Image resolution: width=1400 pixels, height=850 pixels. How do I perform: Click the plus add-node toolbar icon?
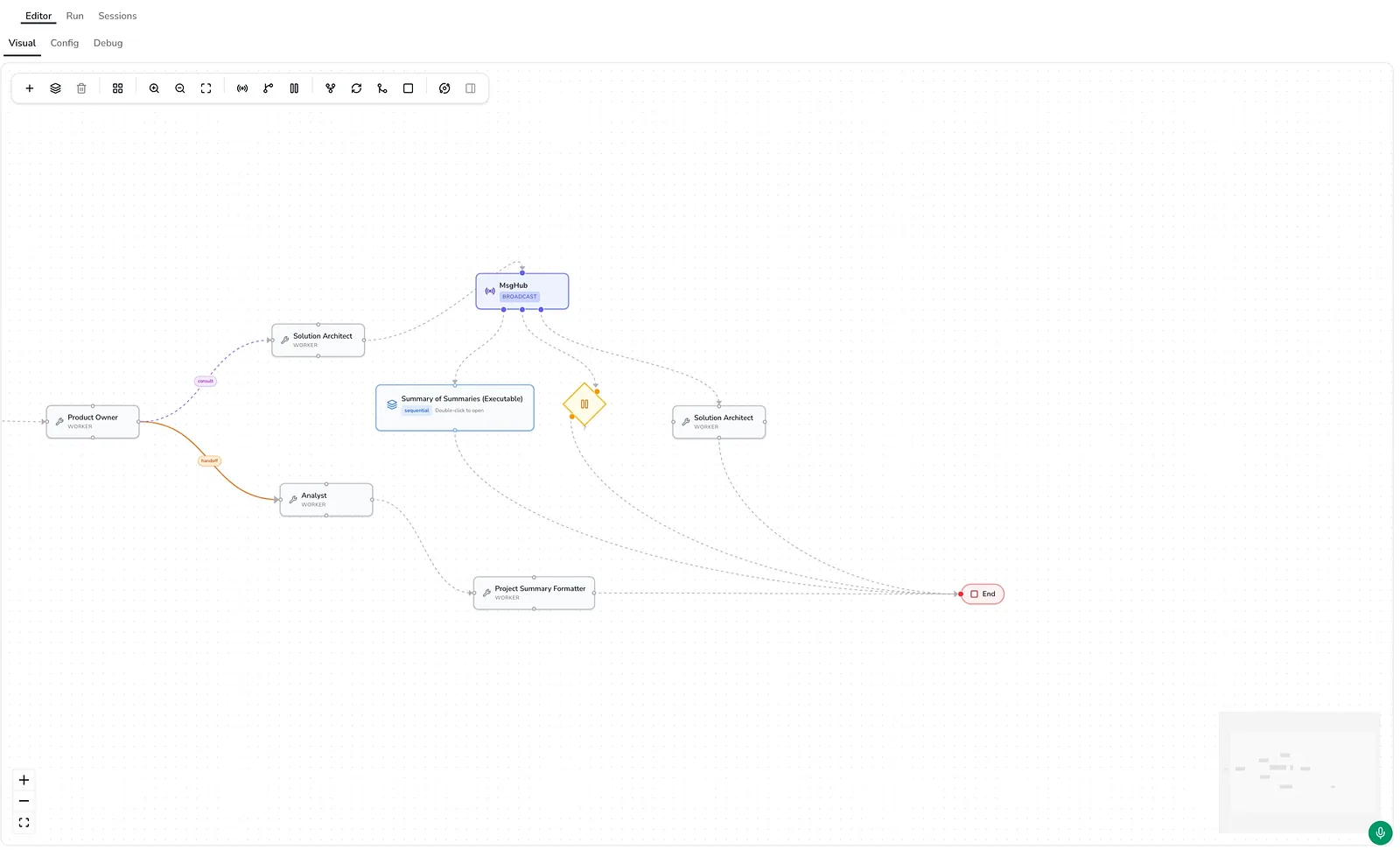point(30,88)
